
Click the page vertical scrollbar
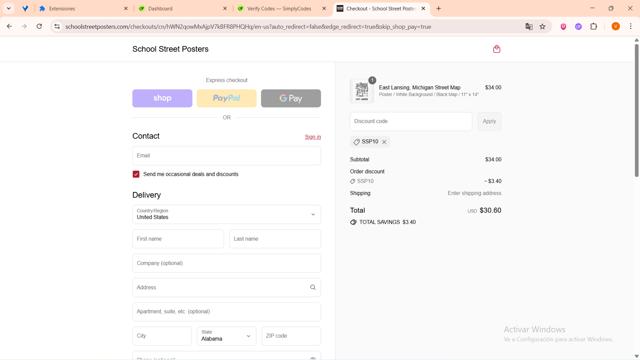click(636, 108)
